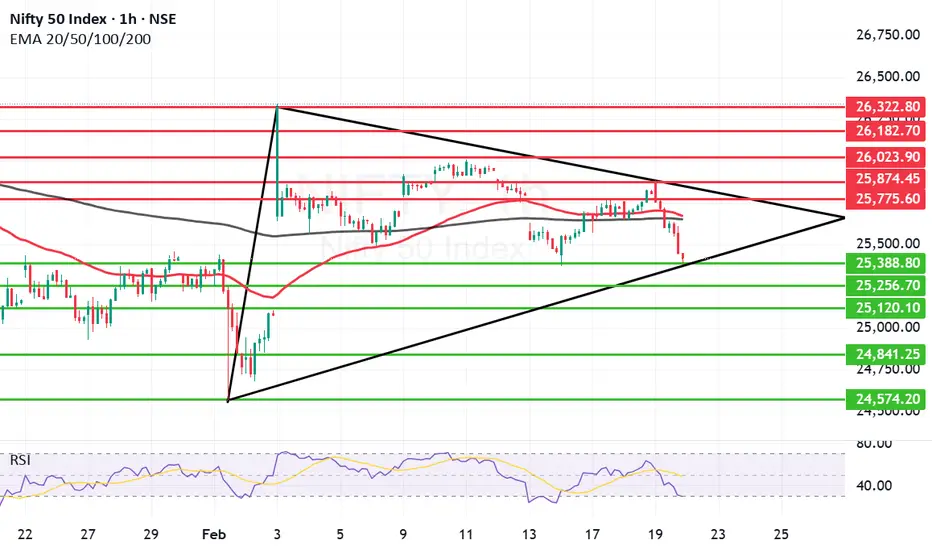
Task: Select the 26,322.80 resistance price label
Action: 886,107
